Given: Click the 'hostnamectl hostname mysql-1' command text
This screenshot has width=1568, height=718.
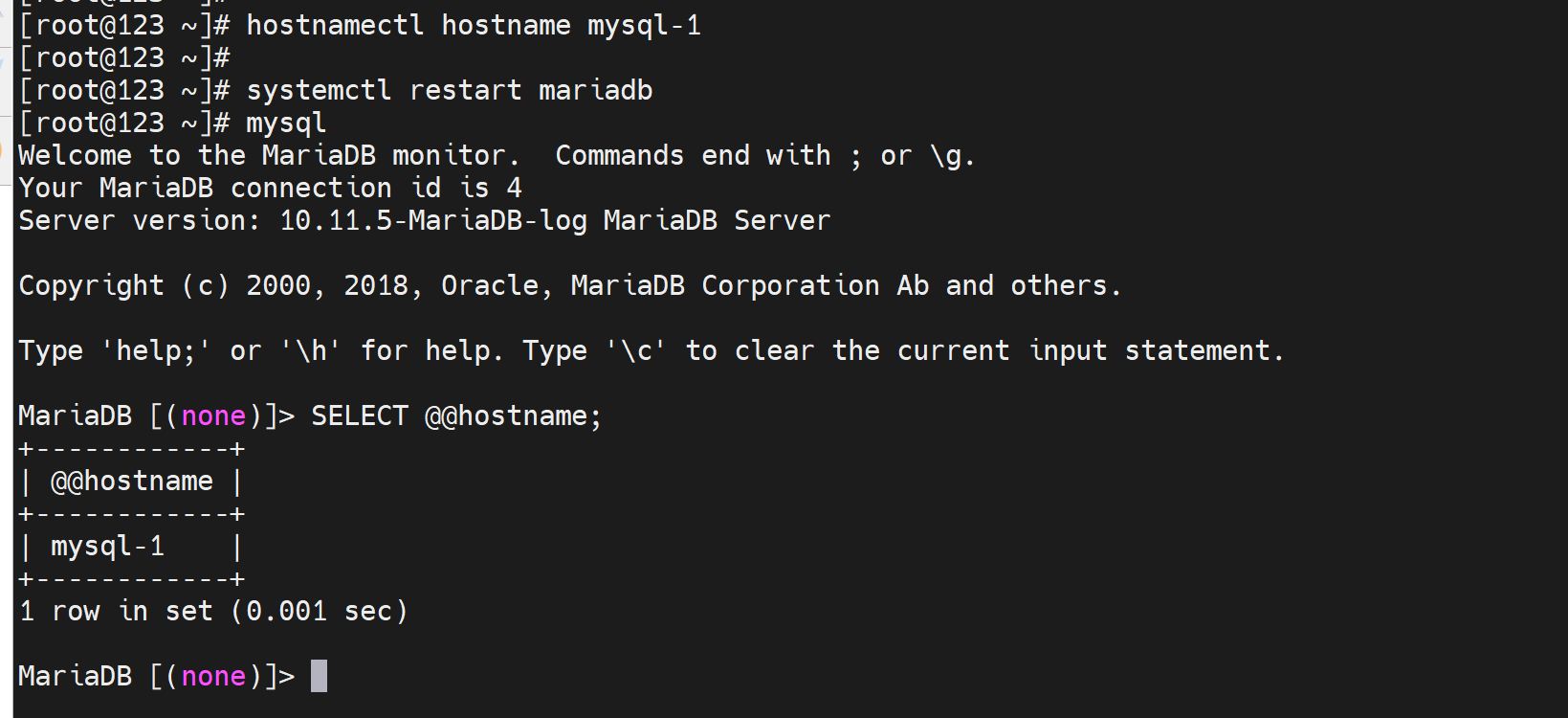Looking at the screenshot, I should pos(474,26).
